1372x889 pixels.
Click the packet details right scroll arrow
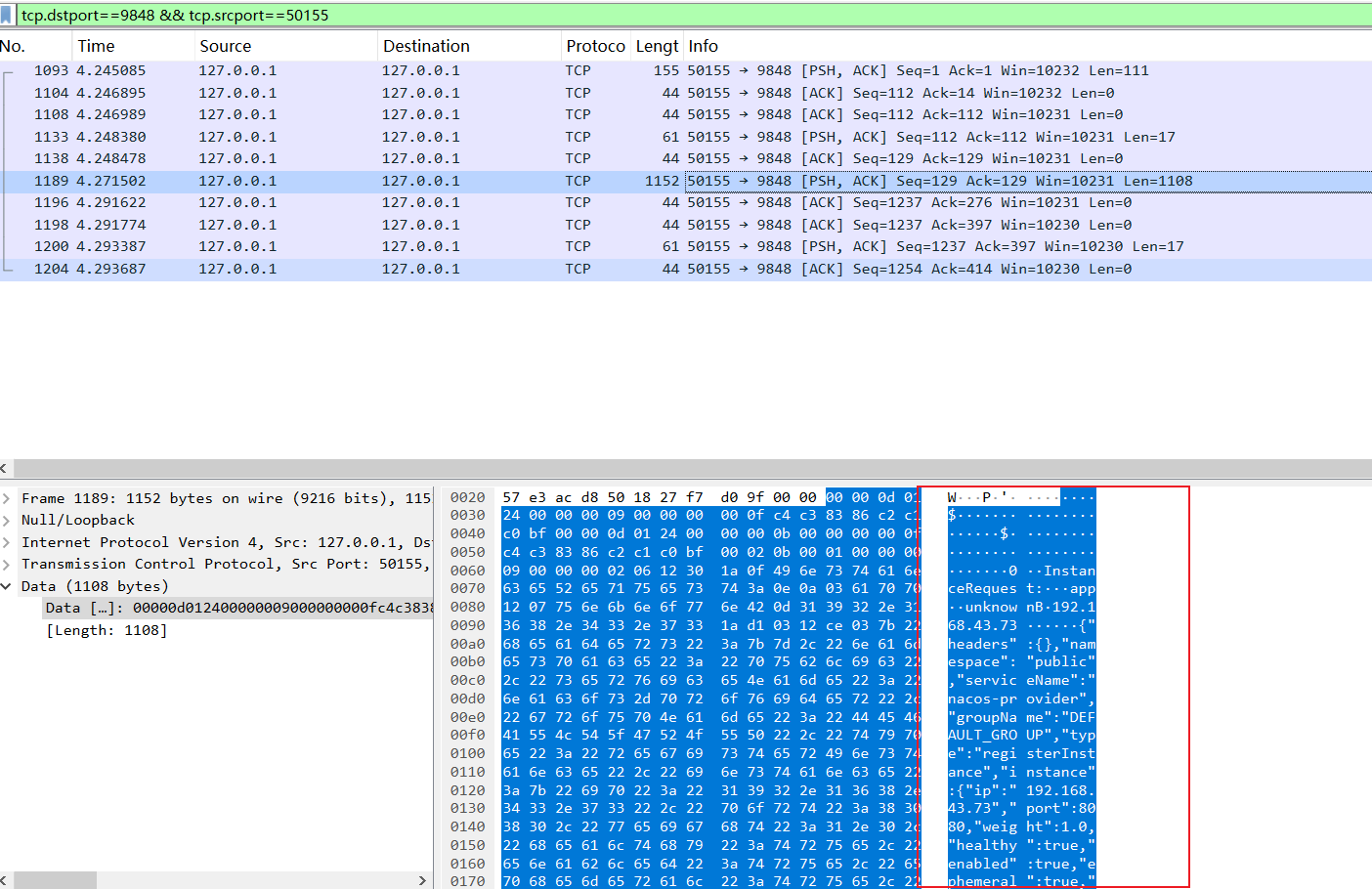point(422,880)
